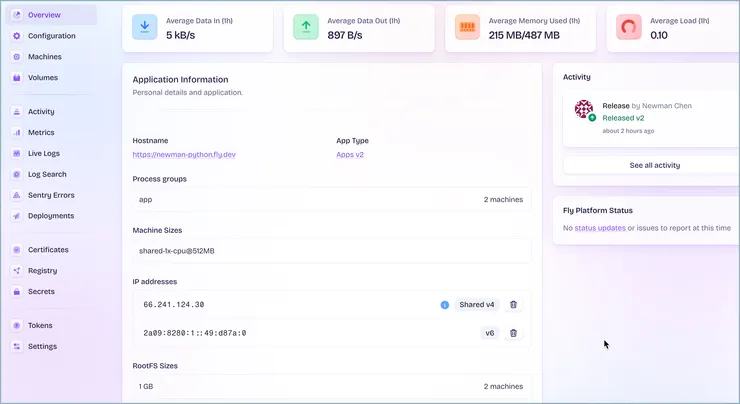Click the blue info icon beside Shared v4
Image resolution: width=740 pixels, height=404 pixels.
[445, 305]
